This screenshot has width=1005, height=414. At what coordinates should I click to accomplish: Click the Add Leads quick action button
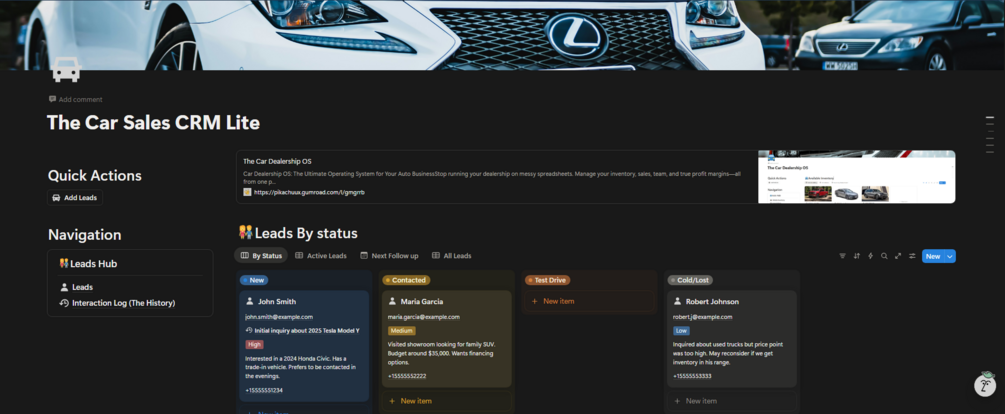75,198
